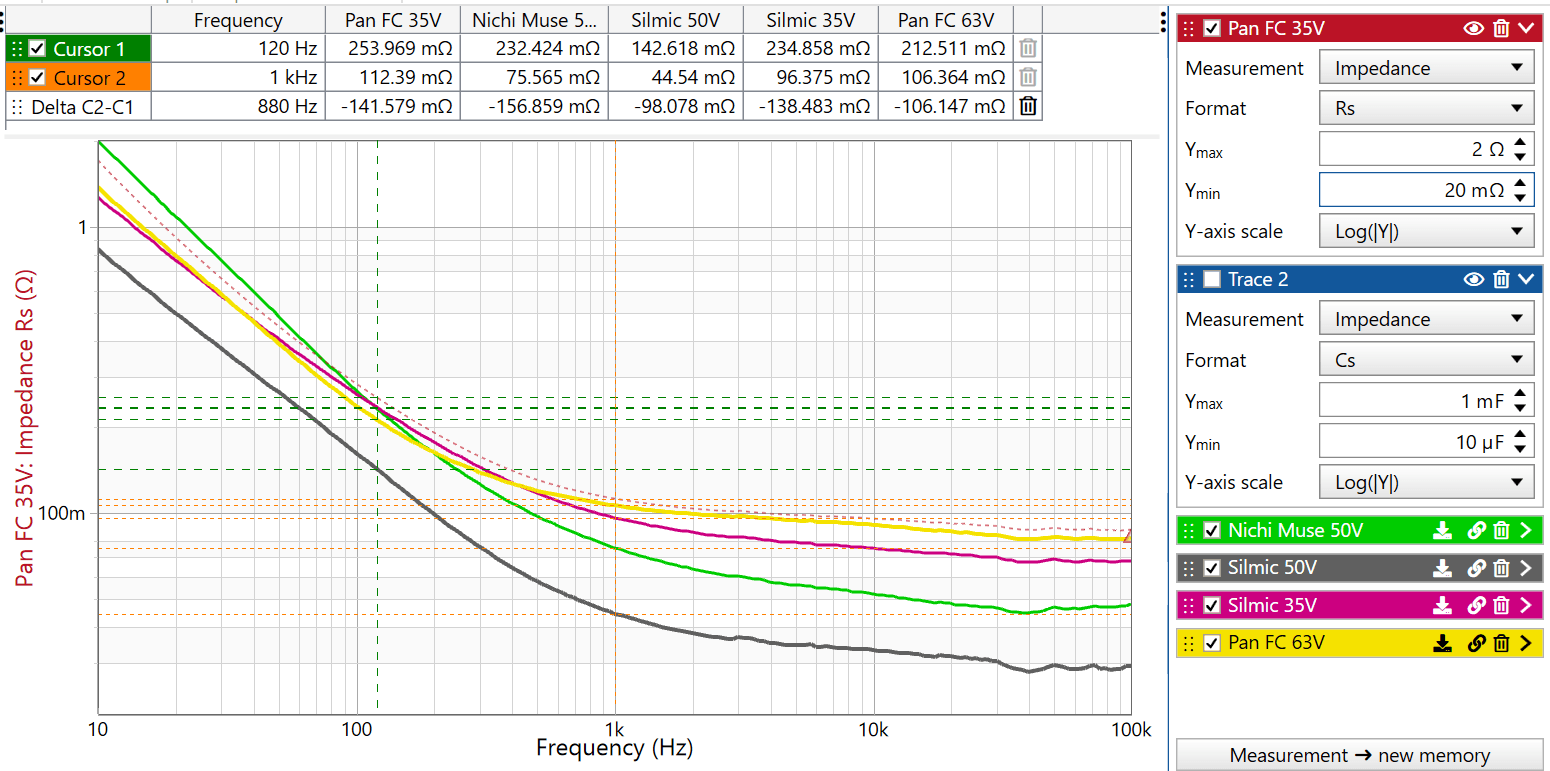Collapse the Trace 2 panel chevron
The height and width of the screenshot is (771, 1550).
coord(1525,279)
